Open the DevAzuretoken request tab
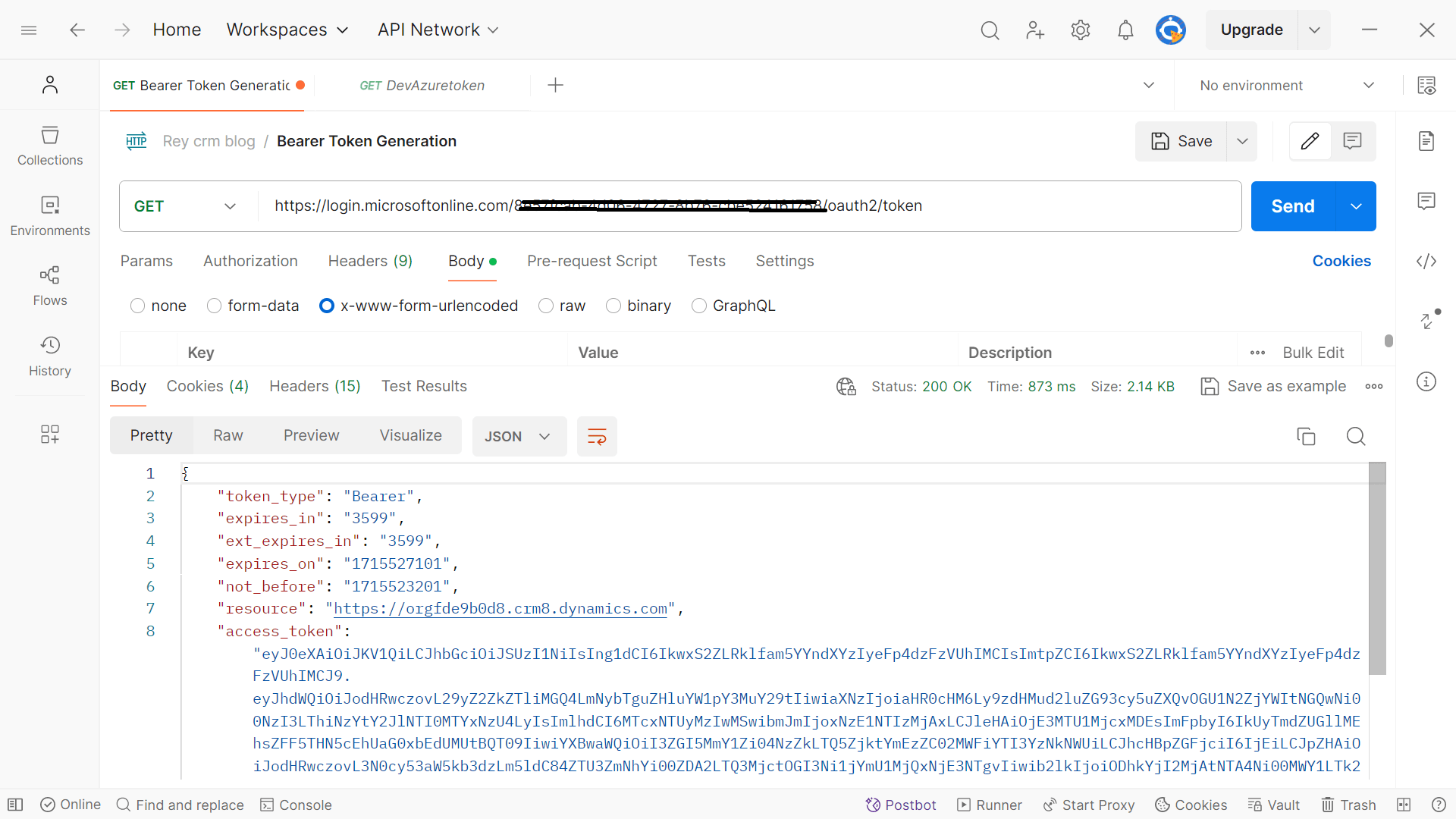 422,86
